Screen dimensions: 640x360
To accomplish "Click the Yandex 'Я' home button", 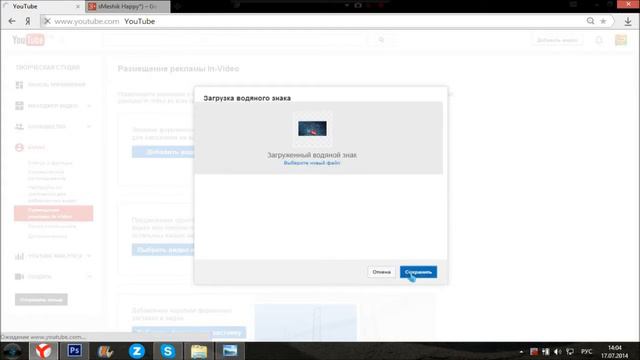I will coord(28,21).
